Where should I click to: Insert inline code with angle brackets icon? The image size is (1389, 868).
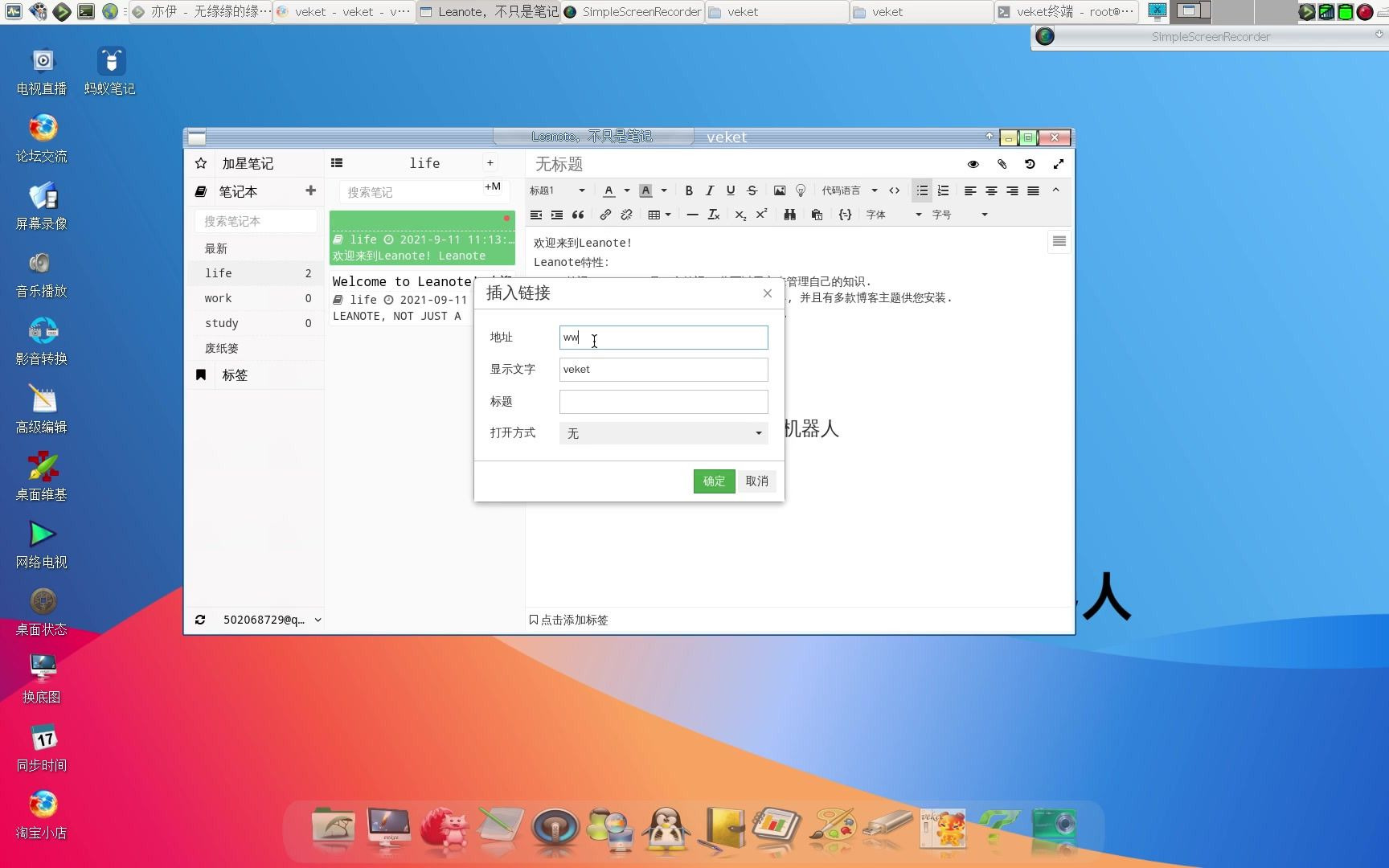(894, 190)
